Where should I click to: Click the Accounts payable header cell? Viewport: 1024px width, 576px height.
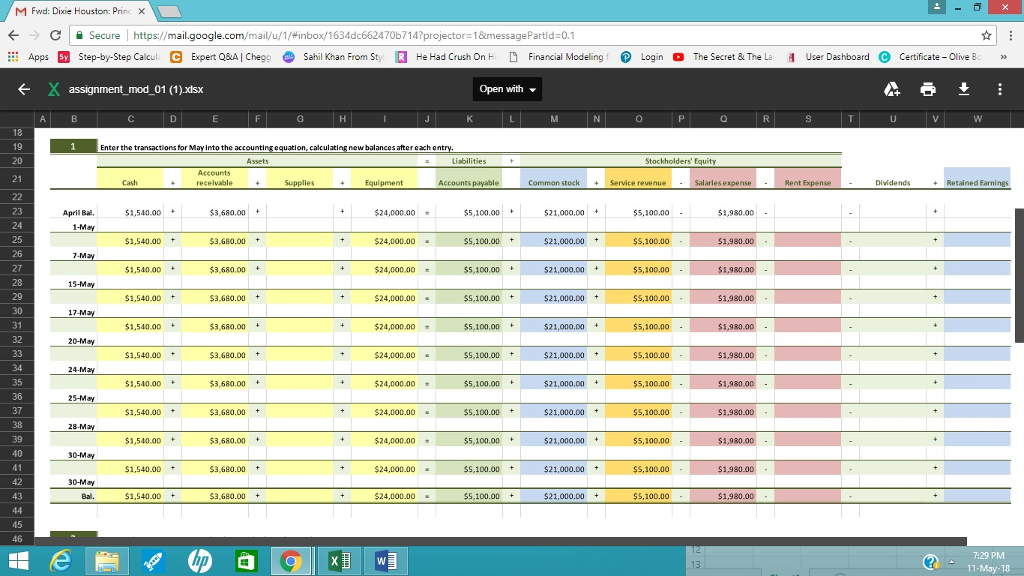tap(468, 178)
